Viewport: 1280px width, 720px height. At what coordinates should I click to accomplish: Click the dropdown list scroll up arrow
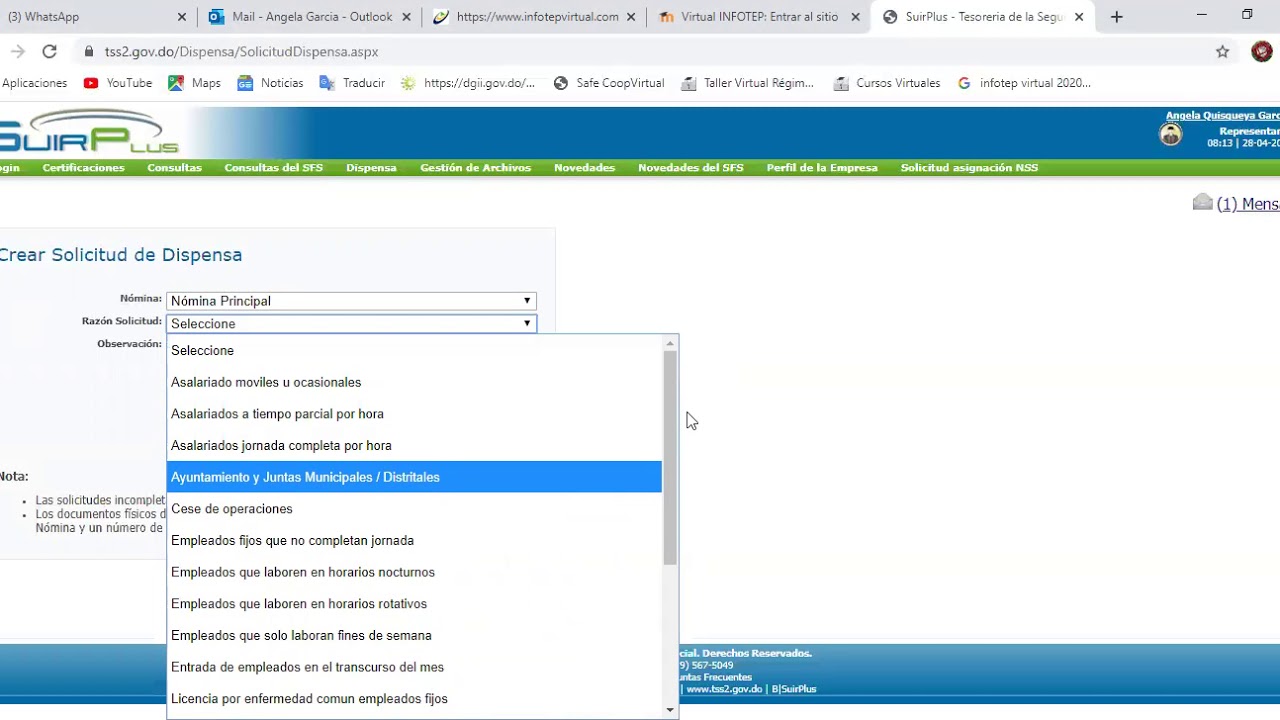click(670, 344)
